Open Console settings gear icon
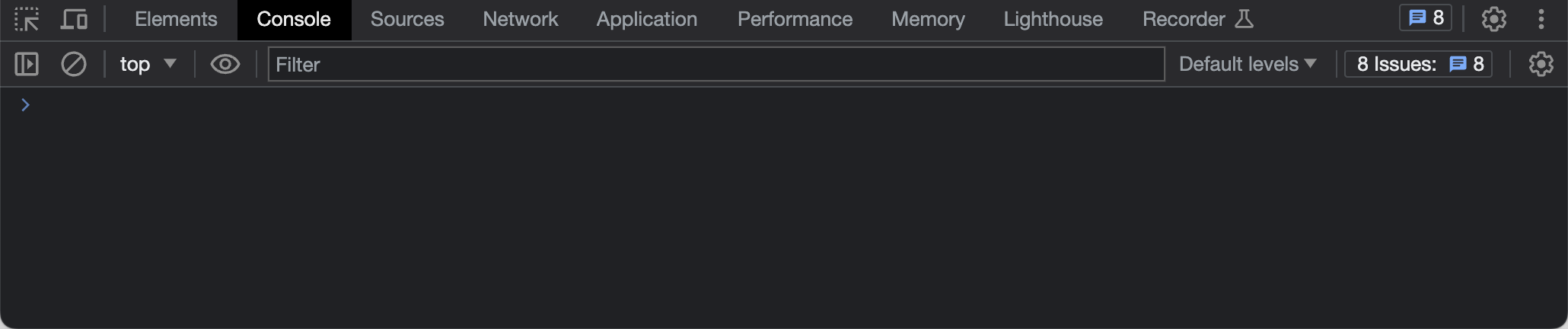The image size is (1568, 329). 1541,64
